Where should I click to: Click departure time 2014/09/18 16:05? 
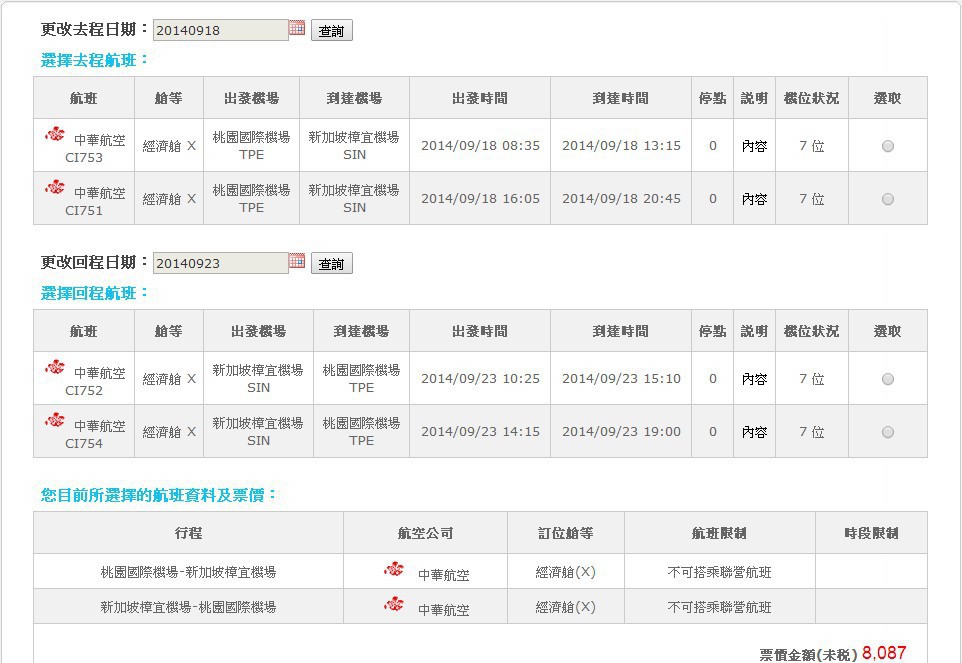480,199
